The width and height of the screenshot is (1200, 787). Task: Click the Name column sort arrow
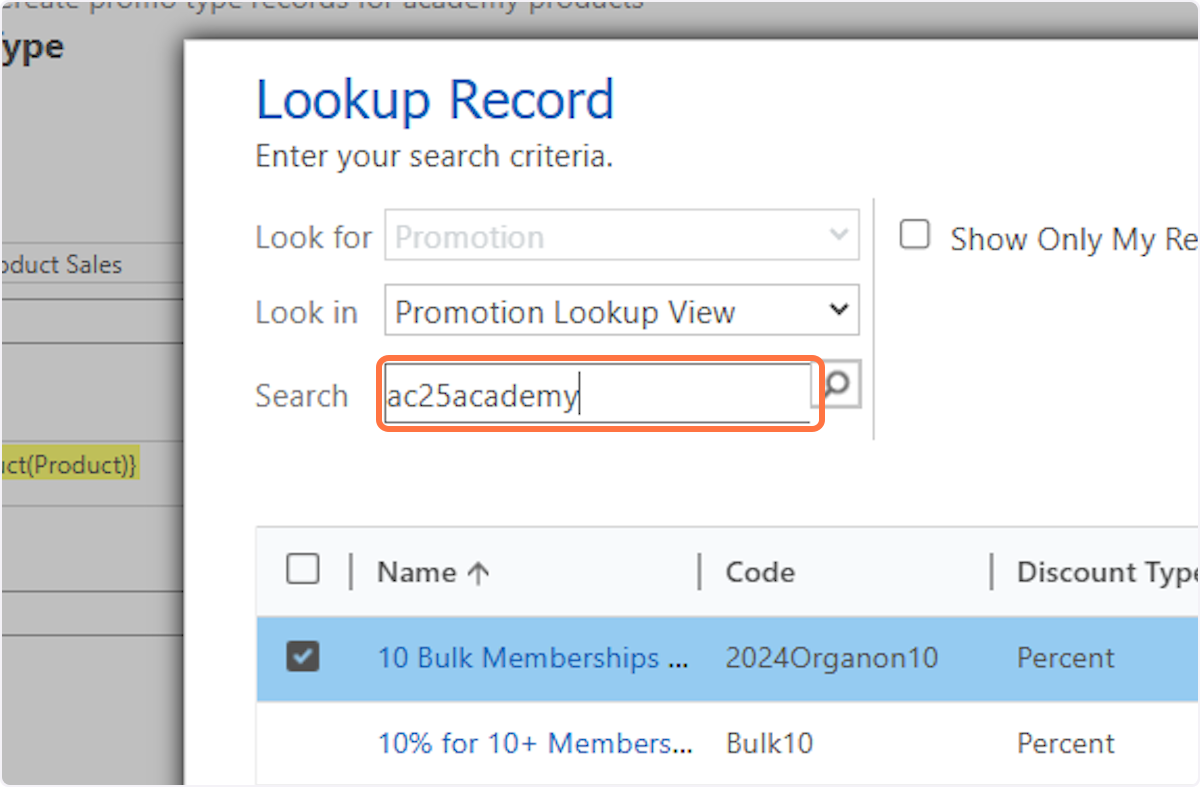tap(479, 573)
